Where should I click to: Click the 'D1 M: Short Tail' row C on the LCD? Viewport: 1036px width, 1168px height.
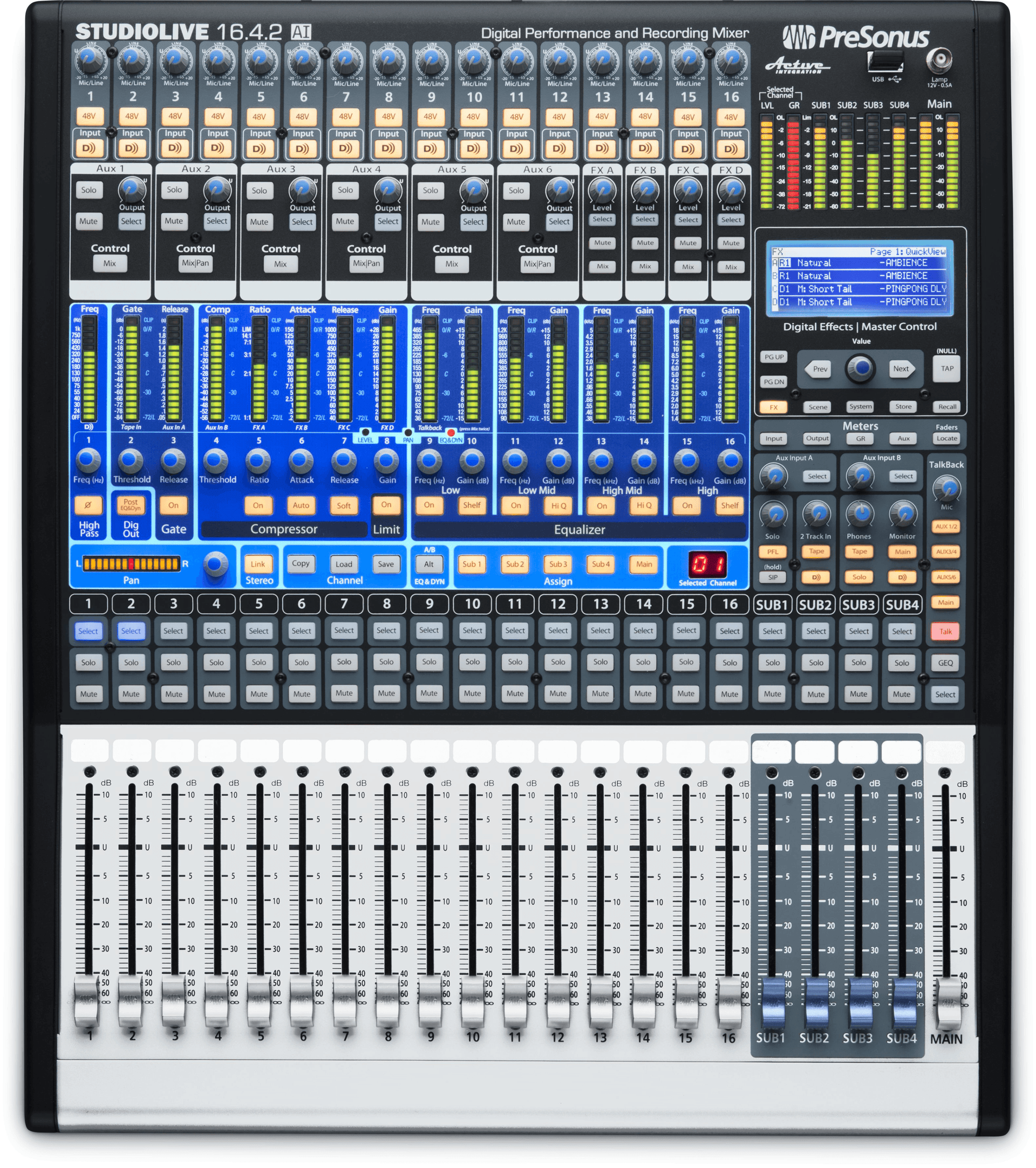click(x=860, y=289)
